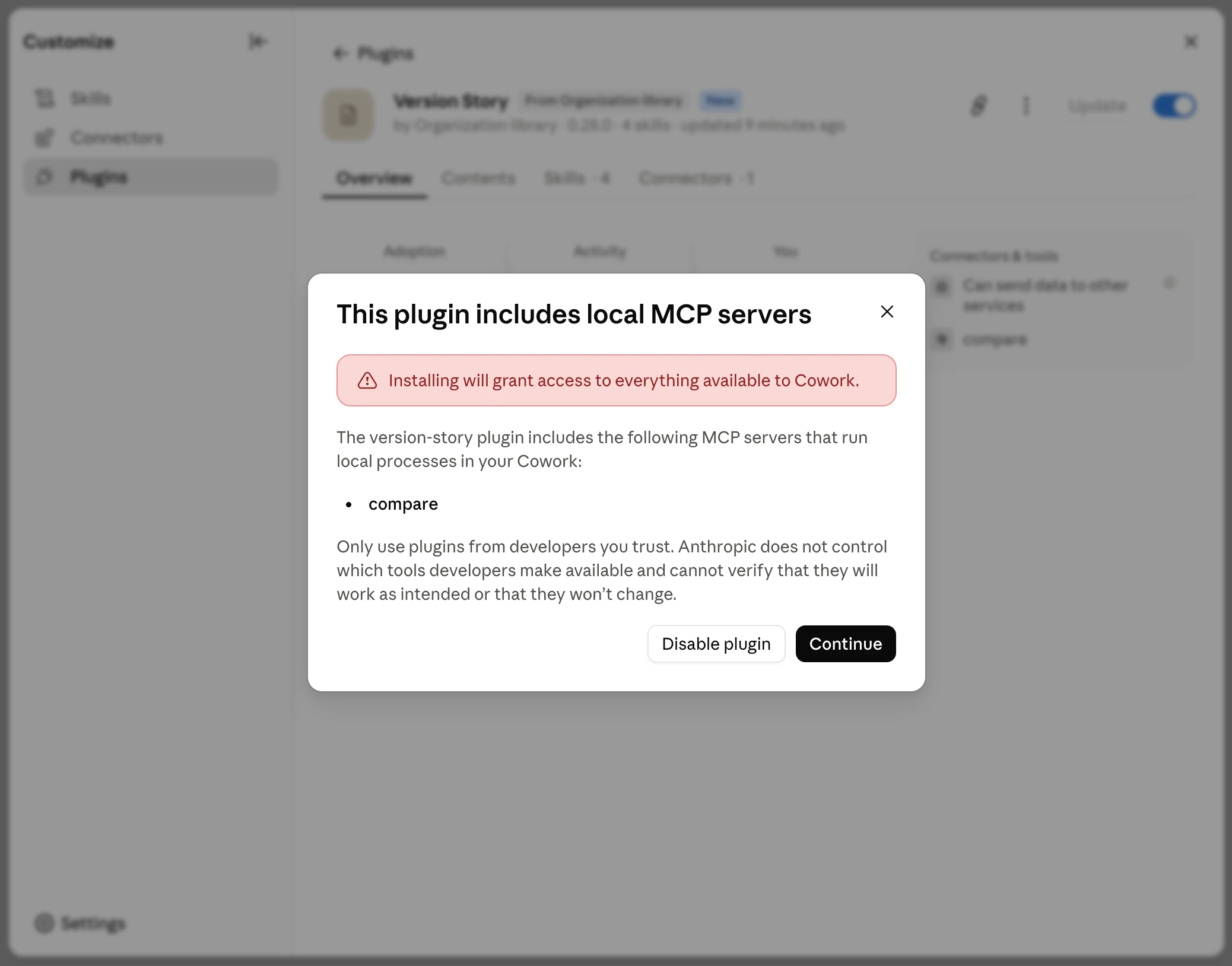Click 'compare' in Connectors & tools panel
This screenshot has height=966, width=1232.
tap(995, 340)
